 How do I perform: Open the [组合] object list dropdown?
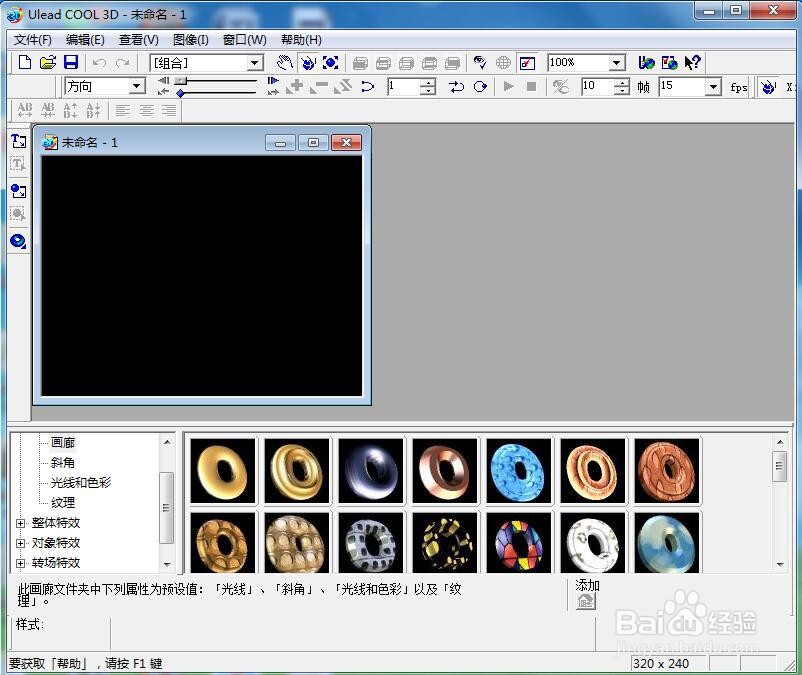click(x=255, y=63)
